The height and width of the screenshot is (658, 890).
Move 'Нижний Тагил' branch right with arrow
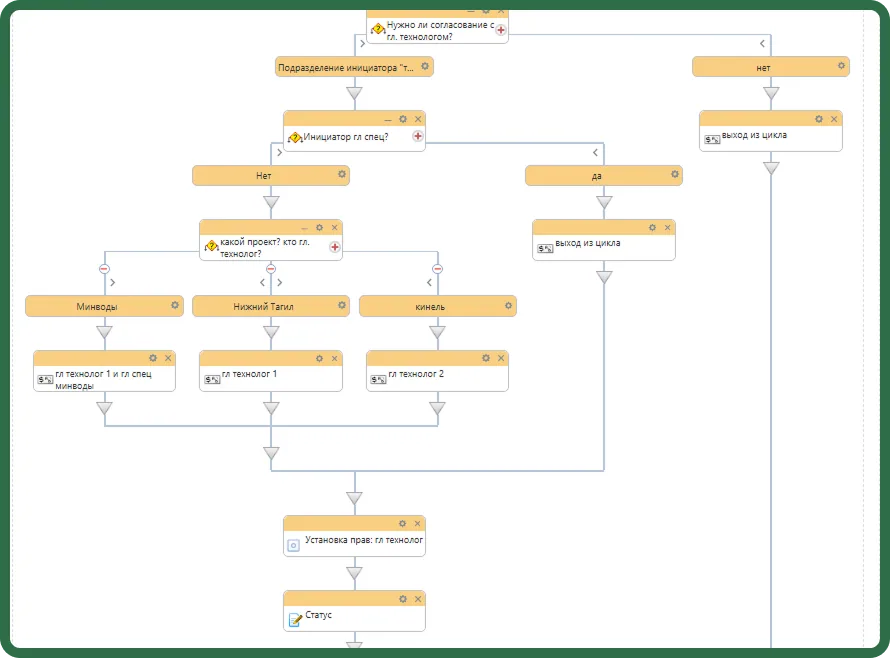280,282
